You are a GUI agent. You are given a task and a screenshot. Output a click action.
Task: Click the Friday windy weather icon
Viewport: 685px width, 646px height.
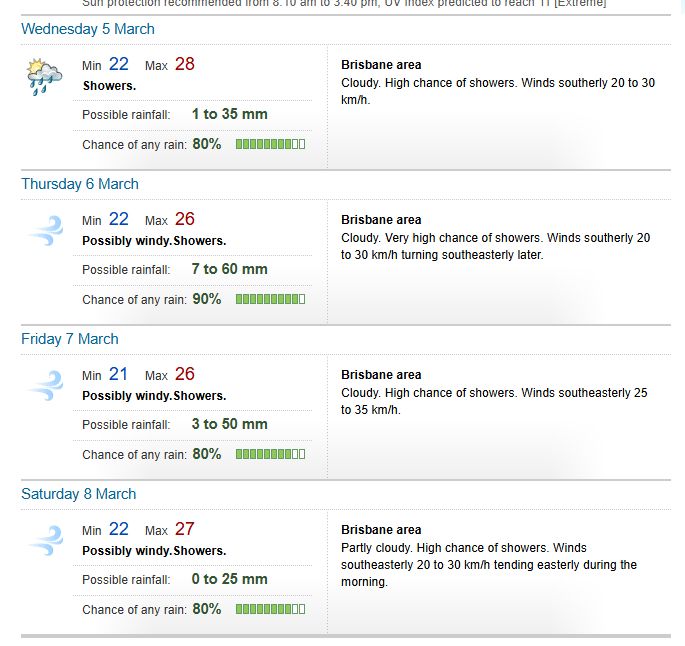pyautogui.click(x=45, y=386)
